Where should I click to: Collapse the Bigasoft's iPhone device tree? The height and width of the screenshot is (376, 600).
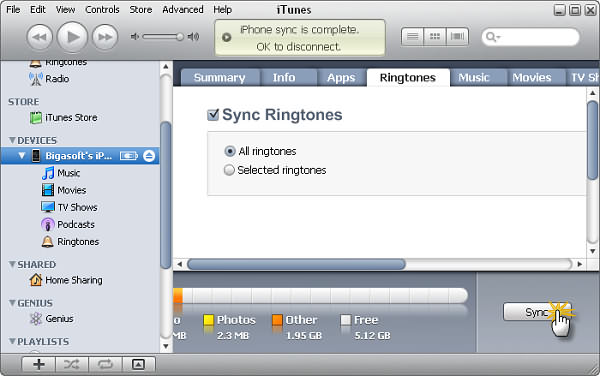click(22, 156)
